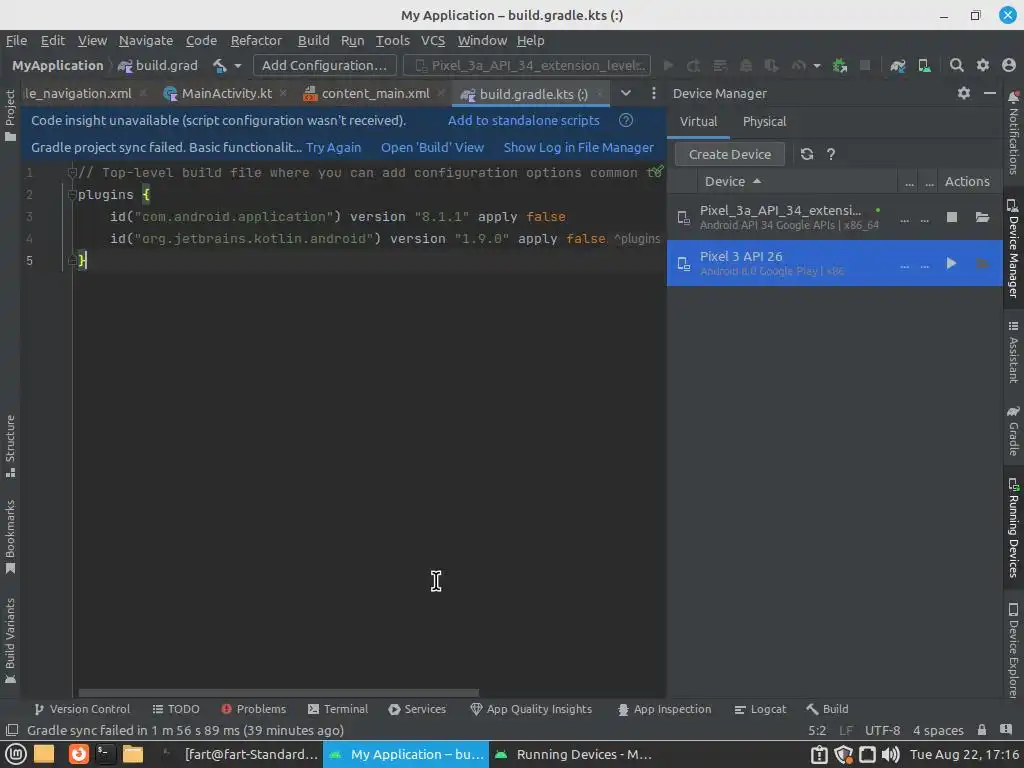The width and height of the screenshot is (1024, 768).
Task: Open the Refactor menu
Action: pos(256,40)
